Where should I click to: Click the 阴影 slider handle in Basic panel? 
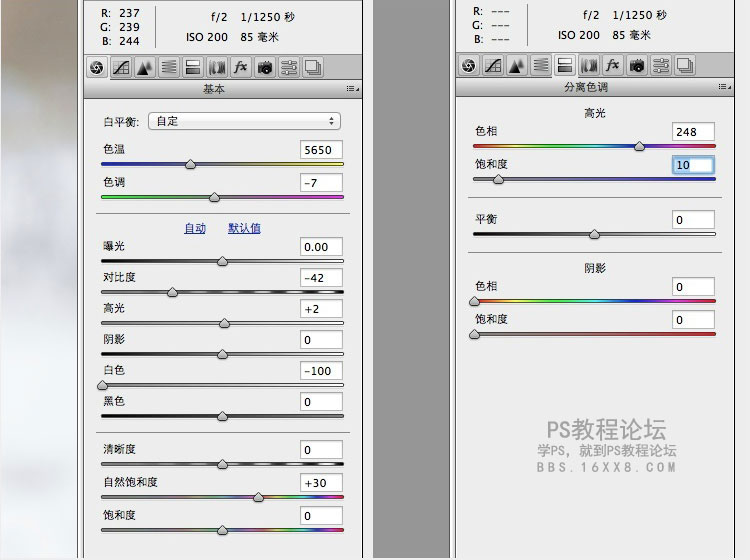point(222,354)
